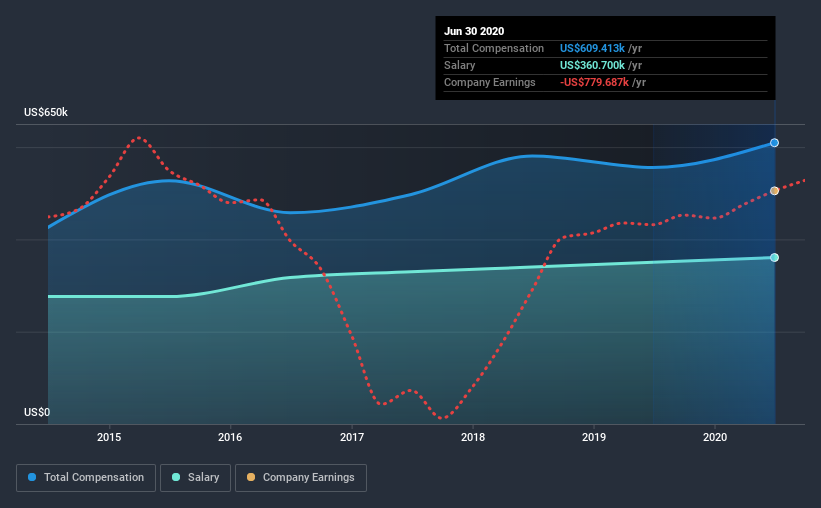Click the blue Total Compensation data point marker
This screenshot has height=508, width=821.
tap(774, 143)
